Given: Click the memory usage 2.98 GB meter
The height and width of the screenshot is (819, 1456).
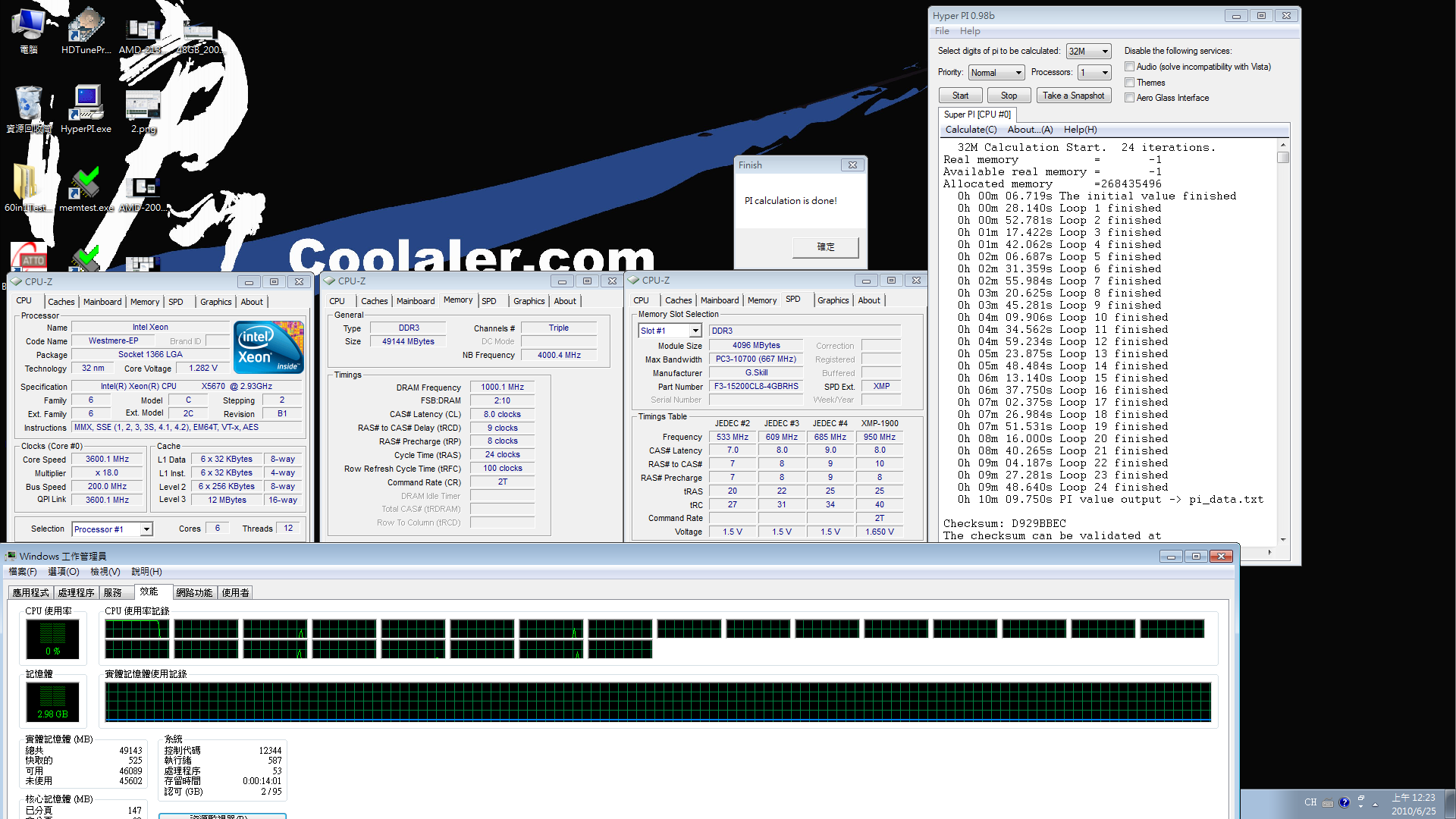Looking at the screenshot, I should (x=52, y=701).
